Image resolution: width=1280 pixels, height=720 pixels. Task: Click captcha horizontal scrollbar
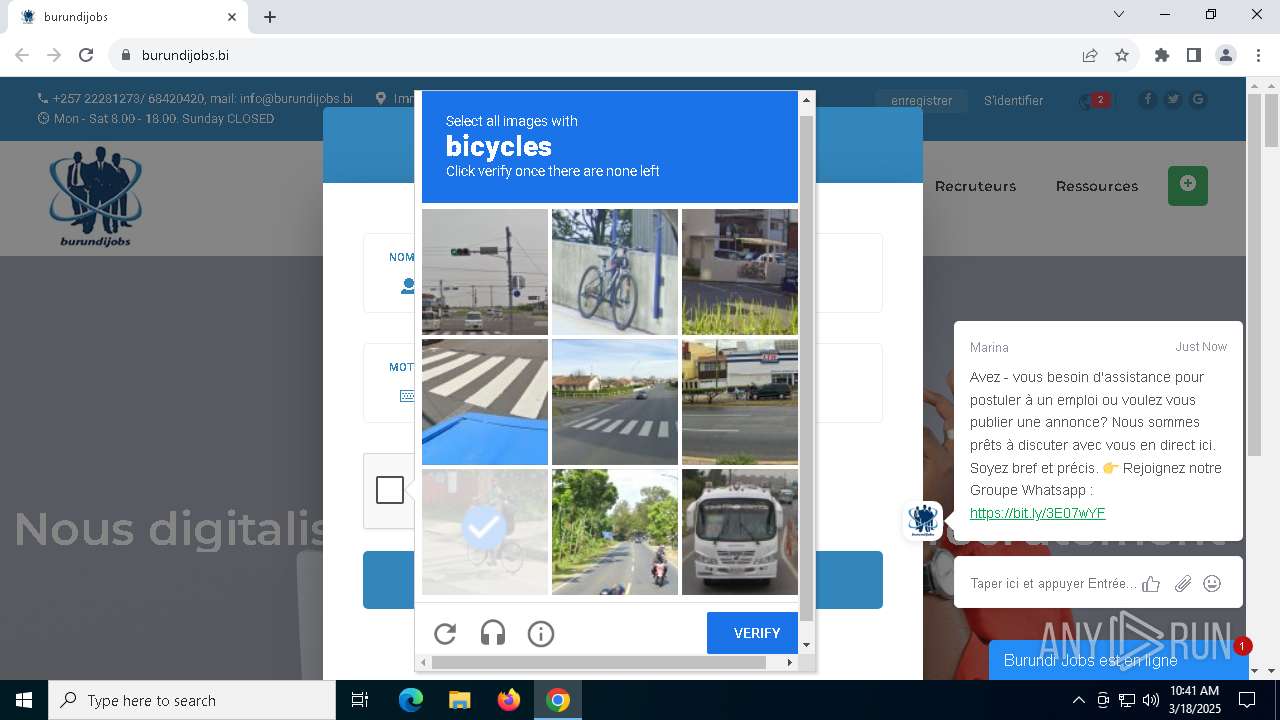pyautogui.click(x=599, y=662)
